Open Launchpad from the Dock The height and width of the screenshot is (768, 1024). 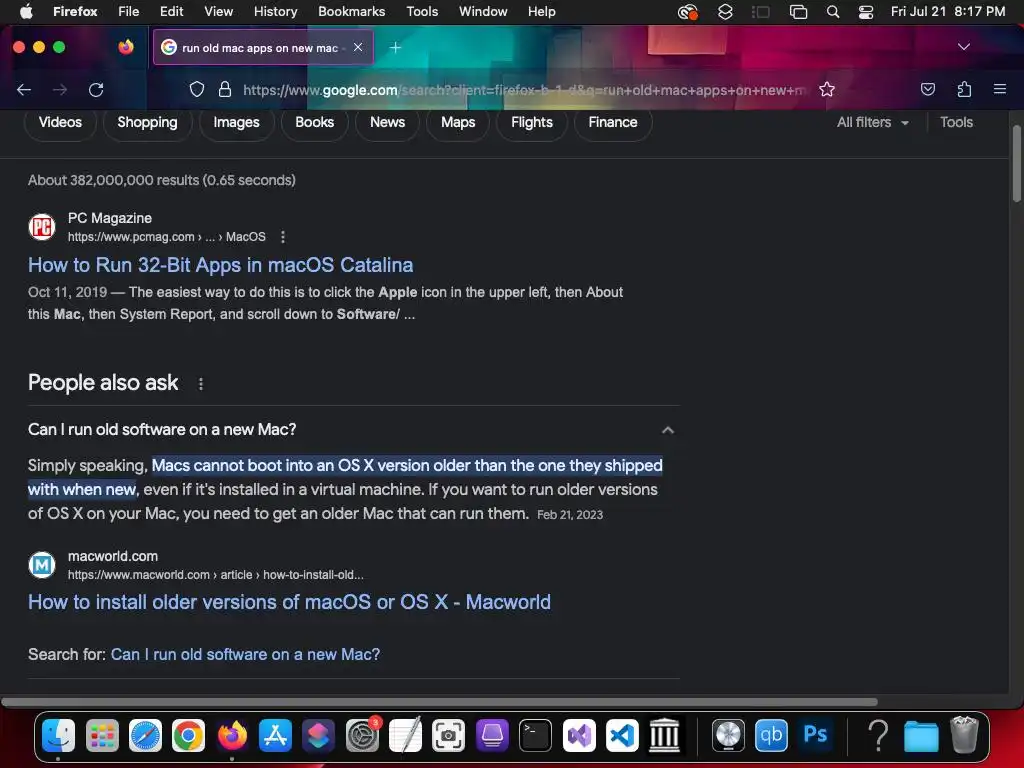click(102, 735)
